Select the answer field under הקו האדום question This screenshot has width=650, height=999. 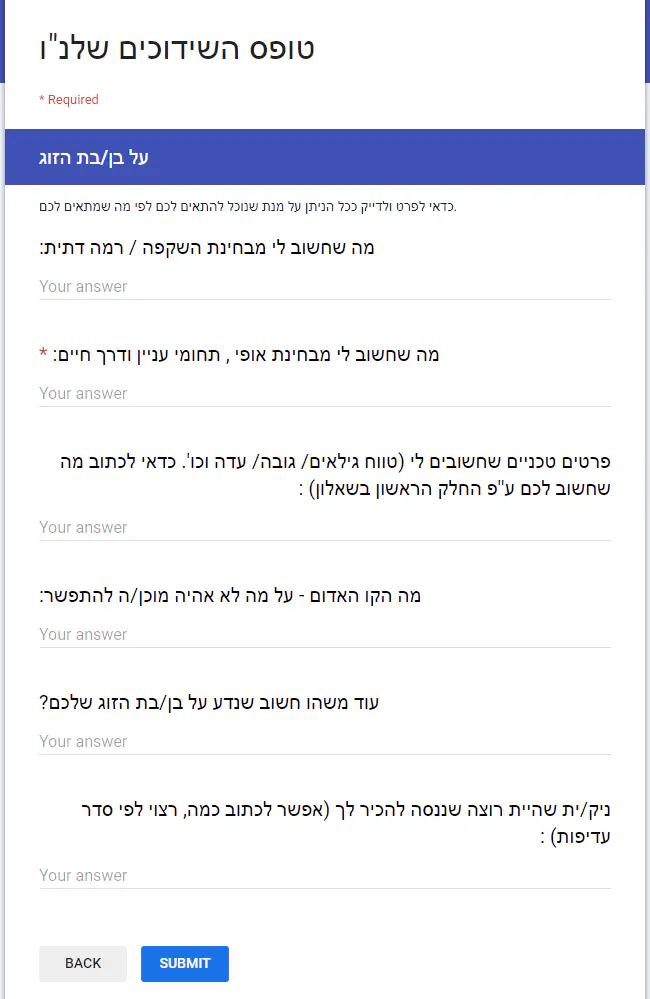(x=324, y=634)
